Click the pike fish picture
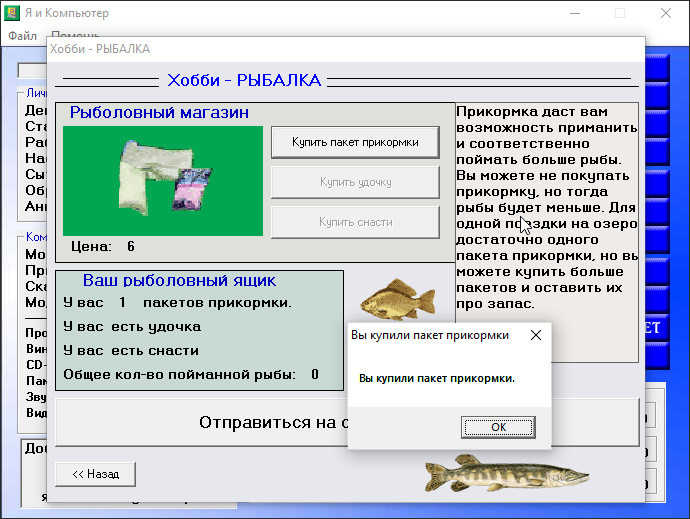 pos(506,474)
